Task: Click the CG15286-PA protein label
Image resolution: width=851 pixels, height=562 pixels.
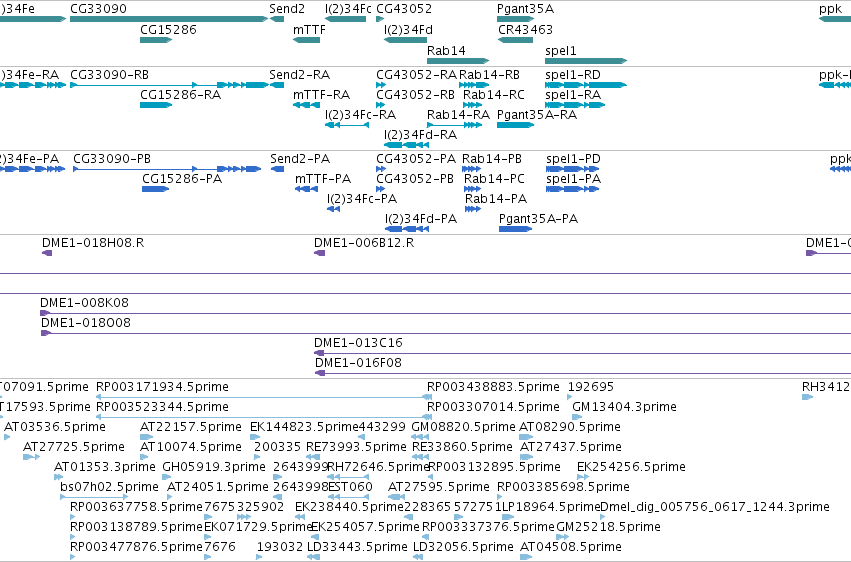Action: coord(182,179)
